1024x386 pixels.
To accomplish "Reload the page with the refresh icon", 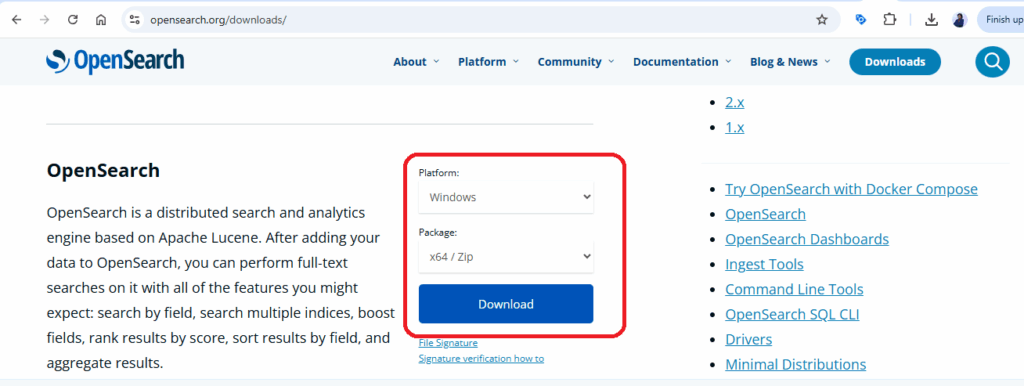I will pyautogui.click(x=73, y=20).
